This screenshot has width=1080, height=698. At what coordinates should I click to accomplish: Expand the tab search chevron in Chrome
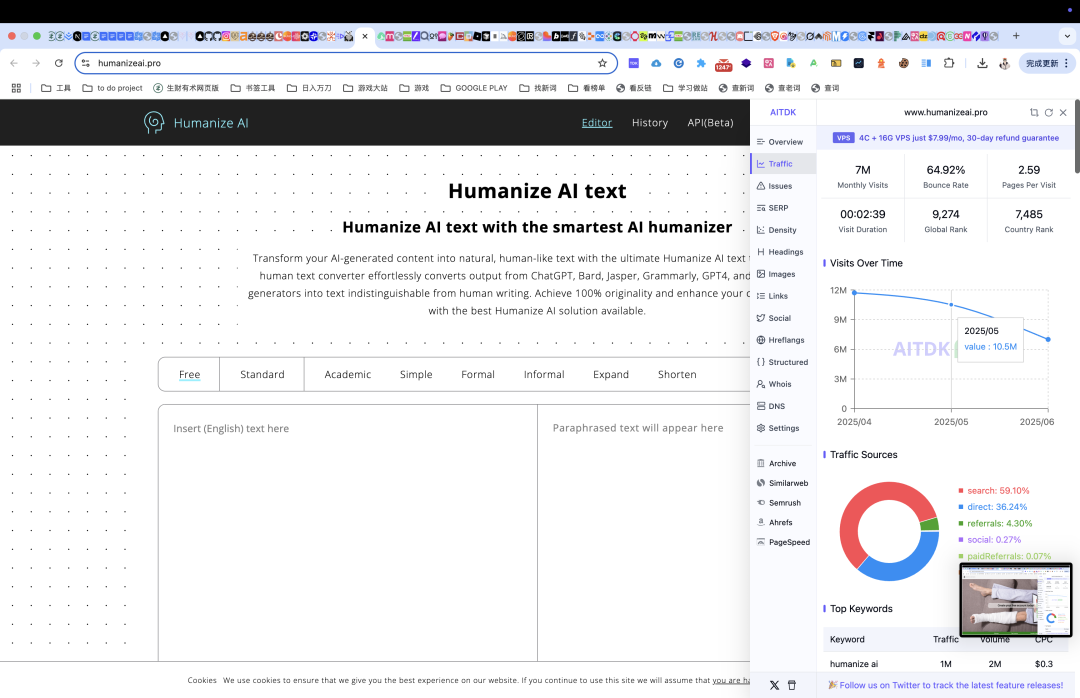[1068, 36]
